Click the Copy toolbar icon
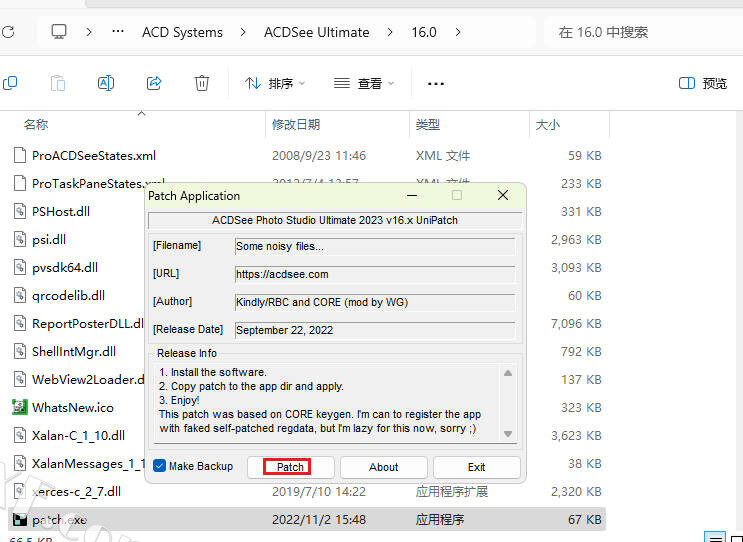The image size is (743, 542). 10,83
